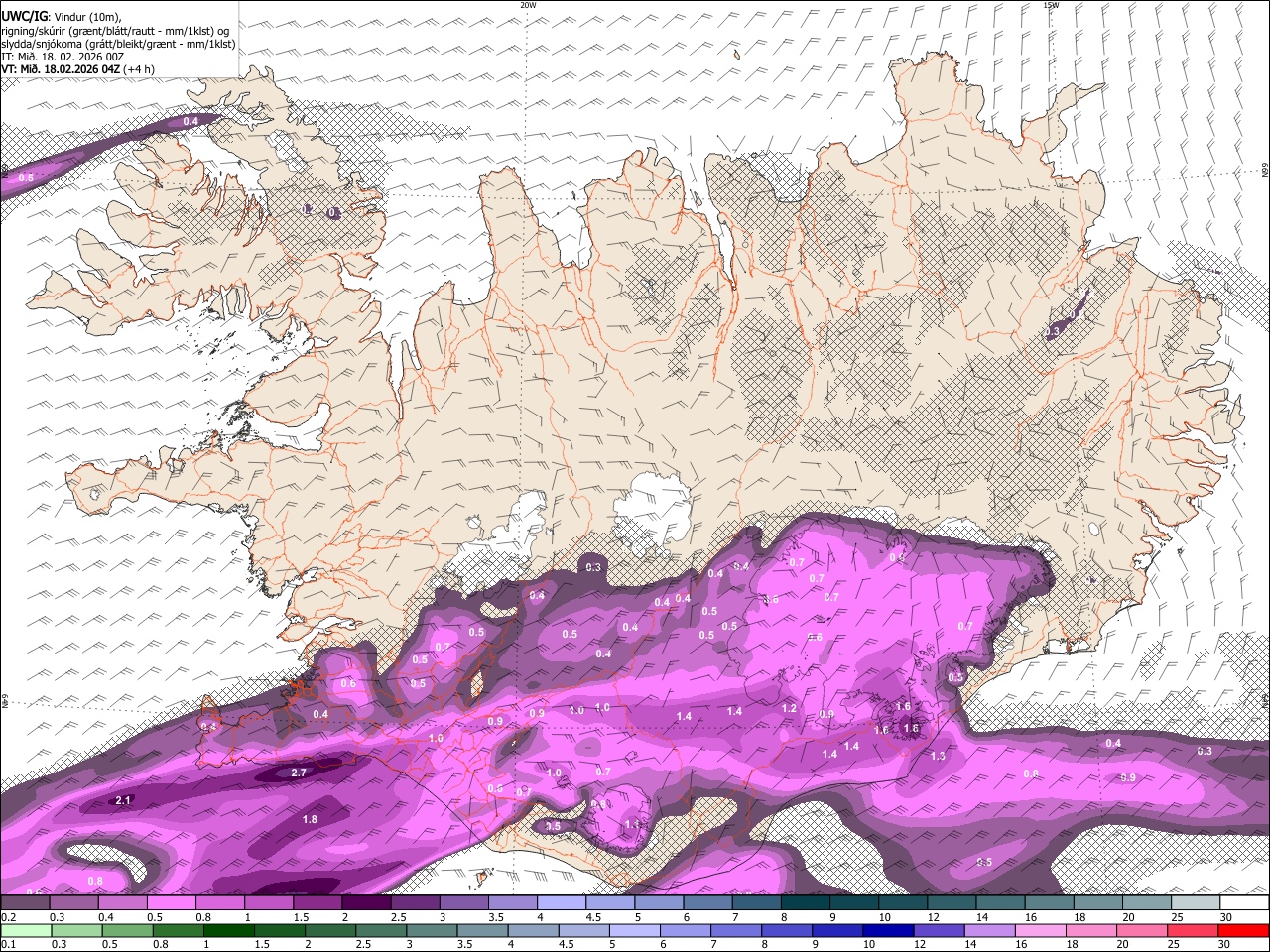
Task: Click the pink 16–18 swatch on rain scale
Action: [1040, 931]
